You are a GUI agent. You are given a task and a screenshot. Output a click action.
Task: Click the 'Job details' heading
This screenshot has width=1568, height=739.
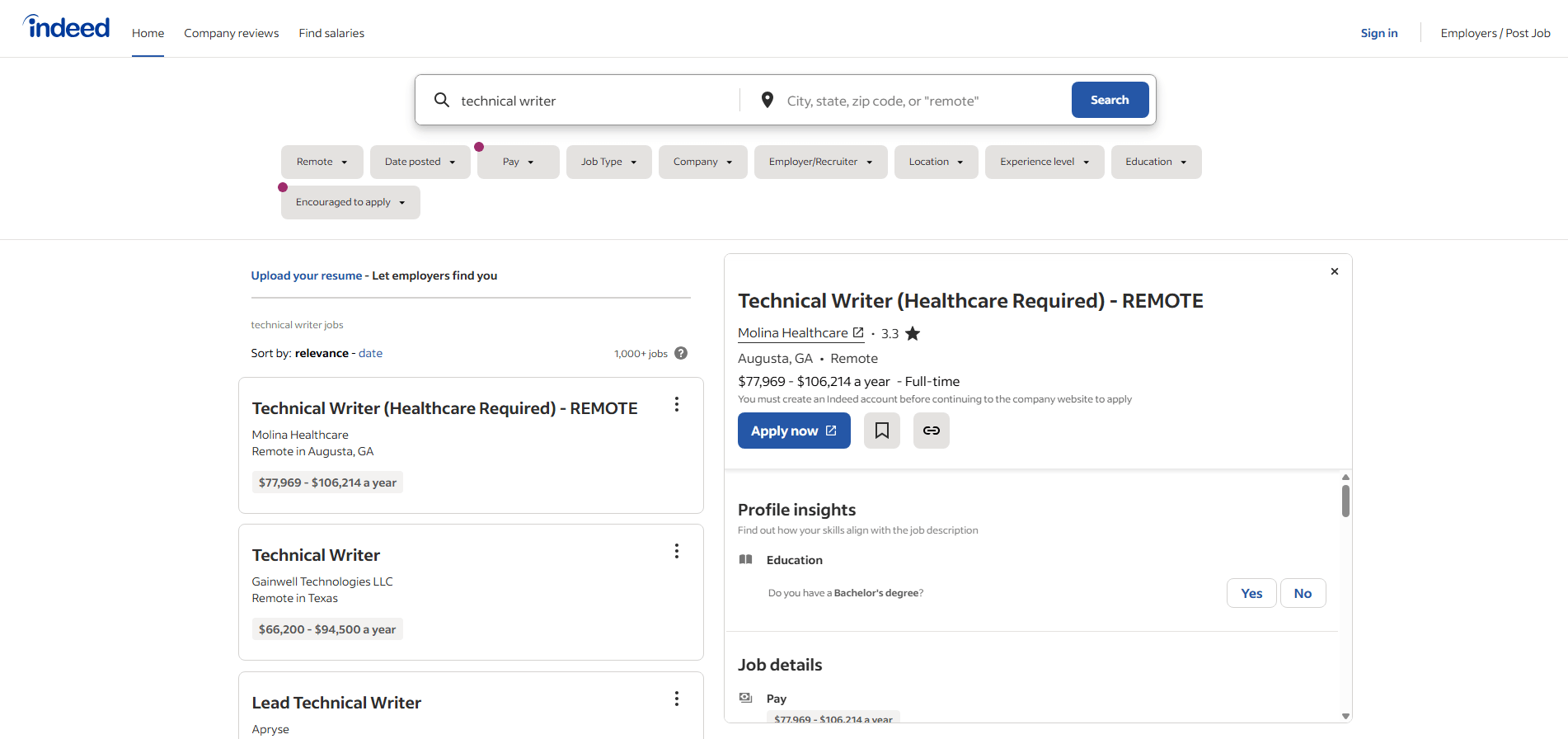(x=780, y=665)
